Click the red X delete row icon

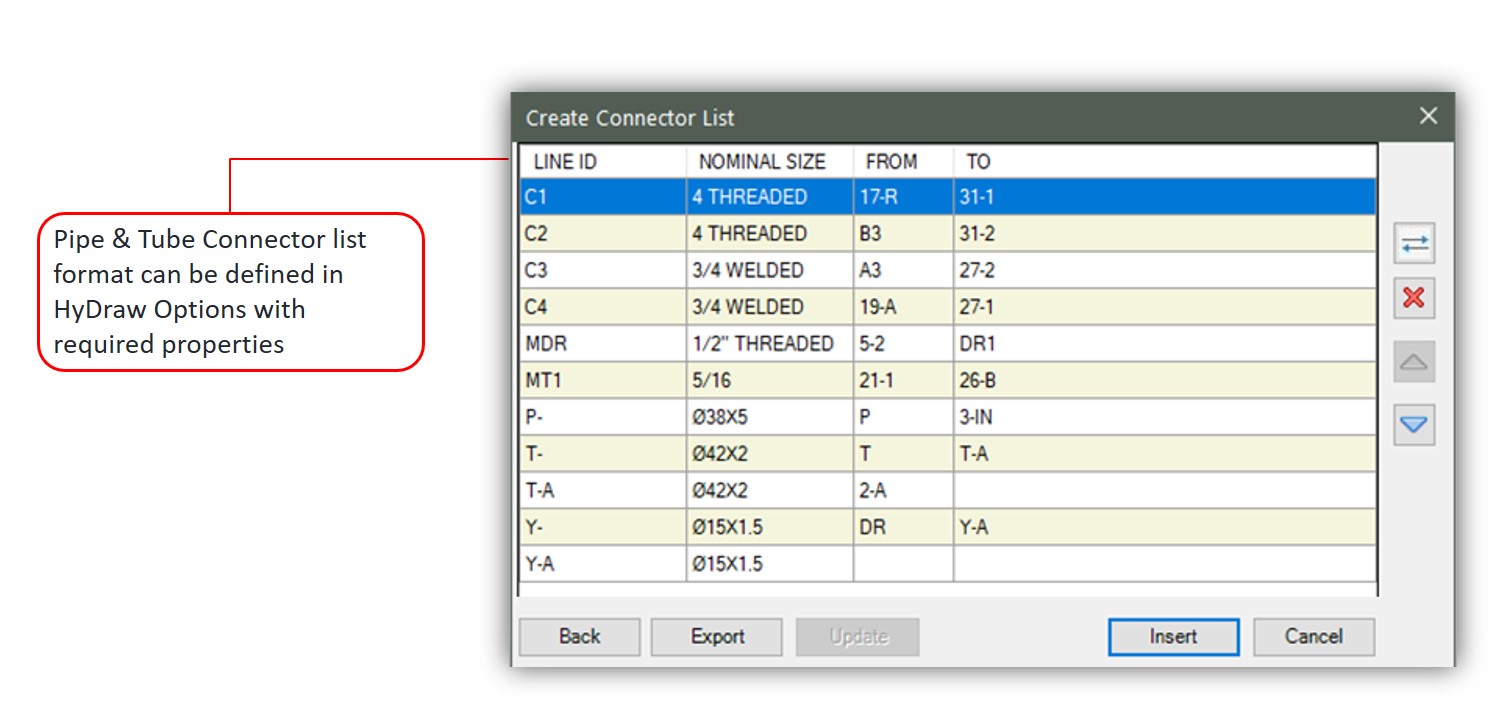(1414, 298)
